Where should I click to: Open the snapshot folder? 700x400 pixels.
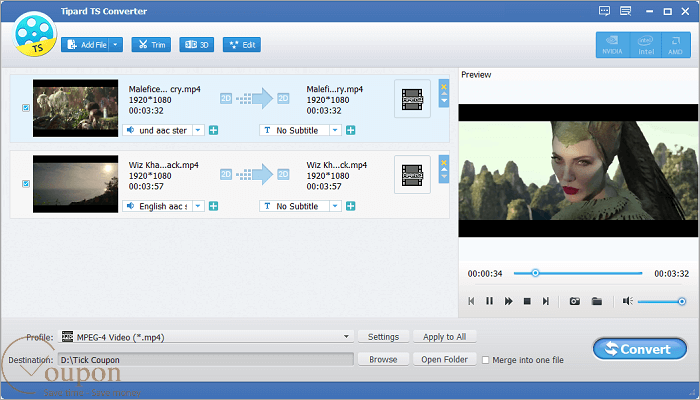pyautogui.click(x=597, y=301)
